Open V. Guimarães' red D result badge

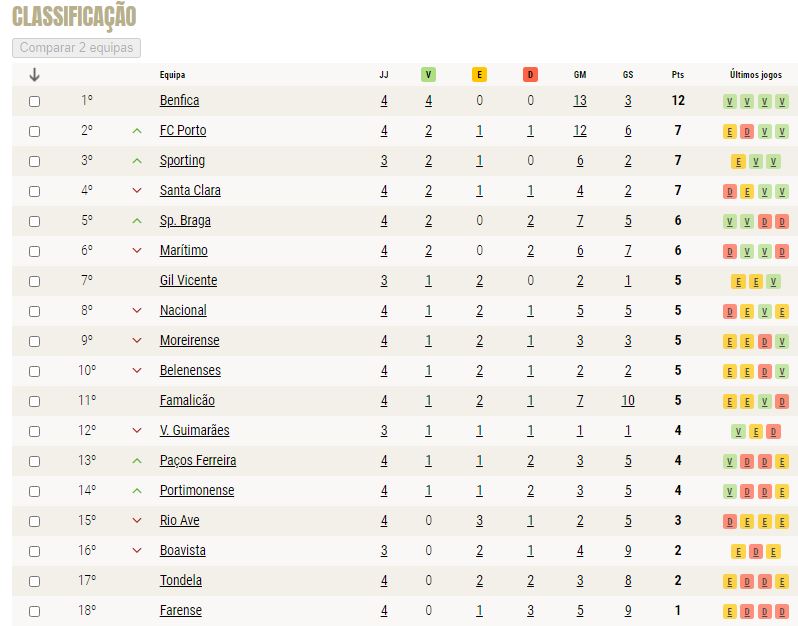pyautogui.click(x=773, y=431)
